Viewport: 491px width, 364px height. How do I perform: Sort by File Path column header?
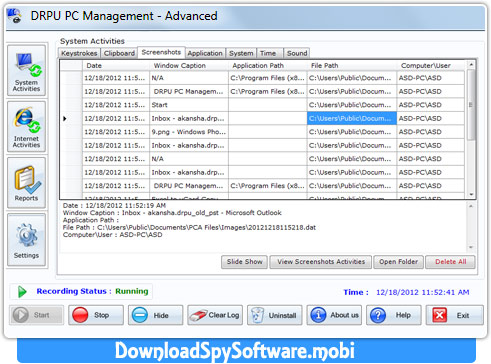352,66
